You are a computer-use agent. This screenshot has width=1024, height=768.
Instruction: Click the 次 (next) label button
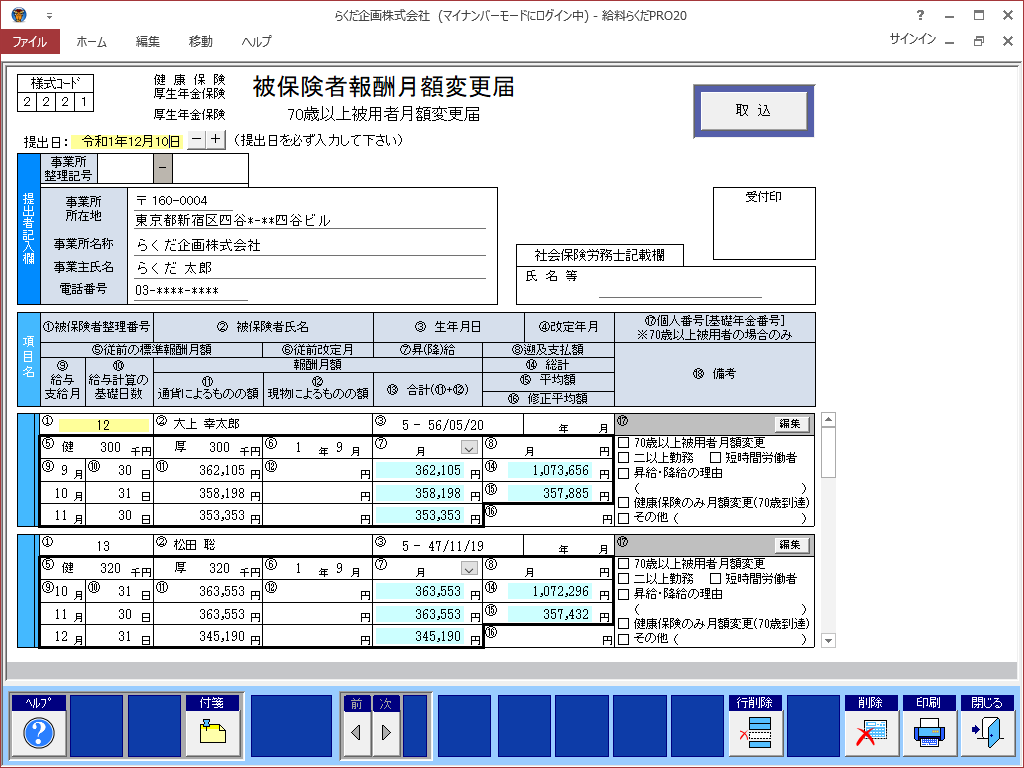(x=386, y=703)
